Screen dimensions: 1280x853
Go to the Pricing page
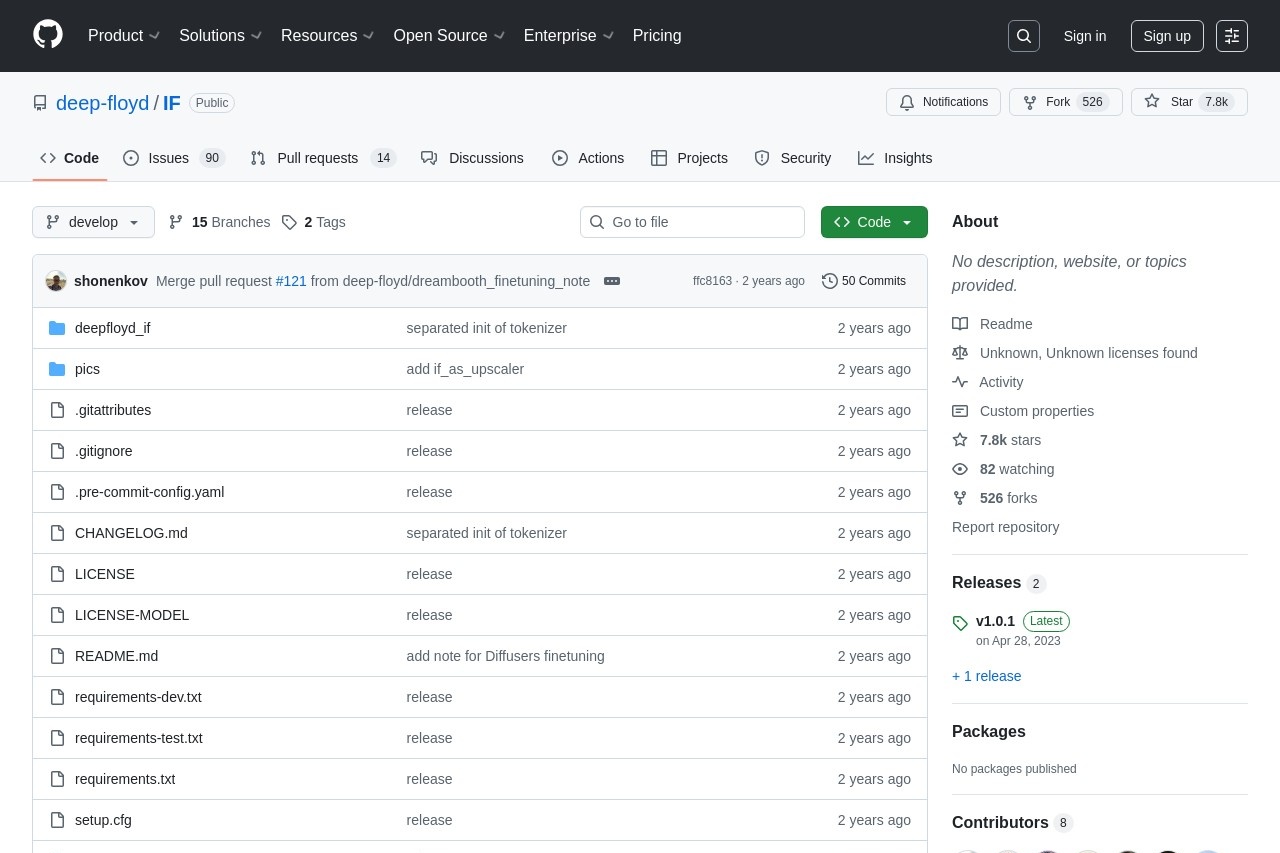657,36
